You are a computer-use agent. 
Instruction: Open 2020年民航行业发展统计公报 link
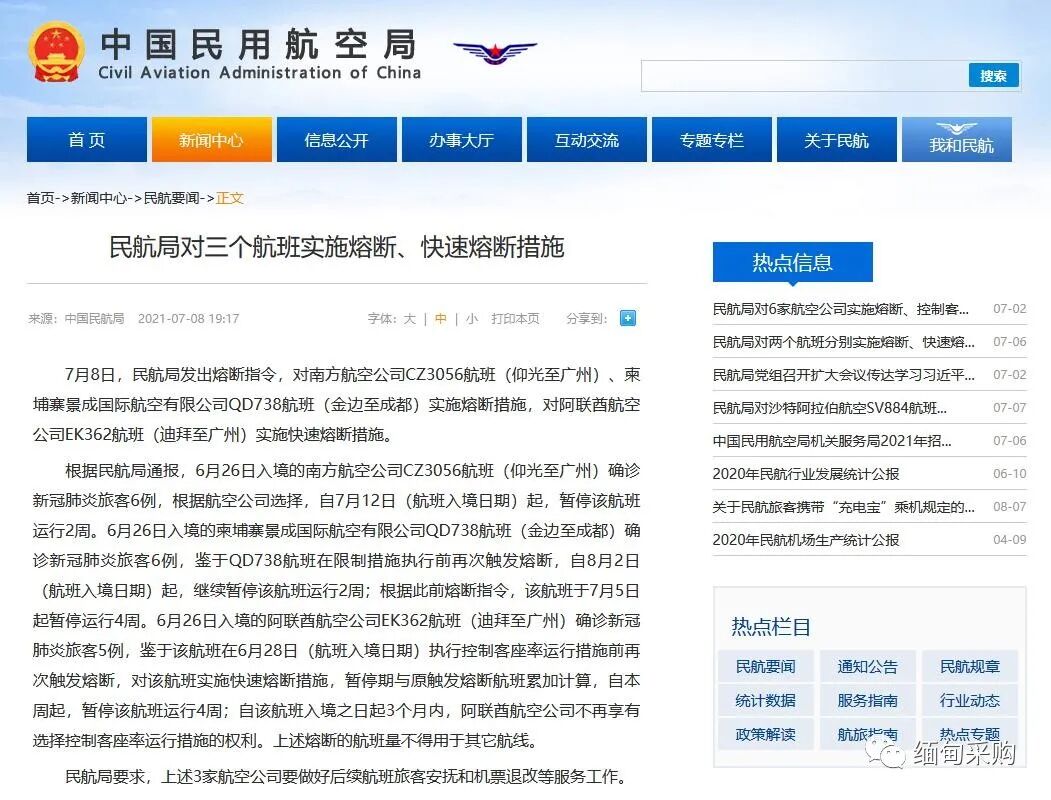click(806, 474)
